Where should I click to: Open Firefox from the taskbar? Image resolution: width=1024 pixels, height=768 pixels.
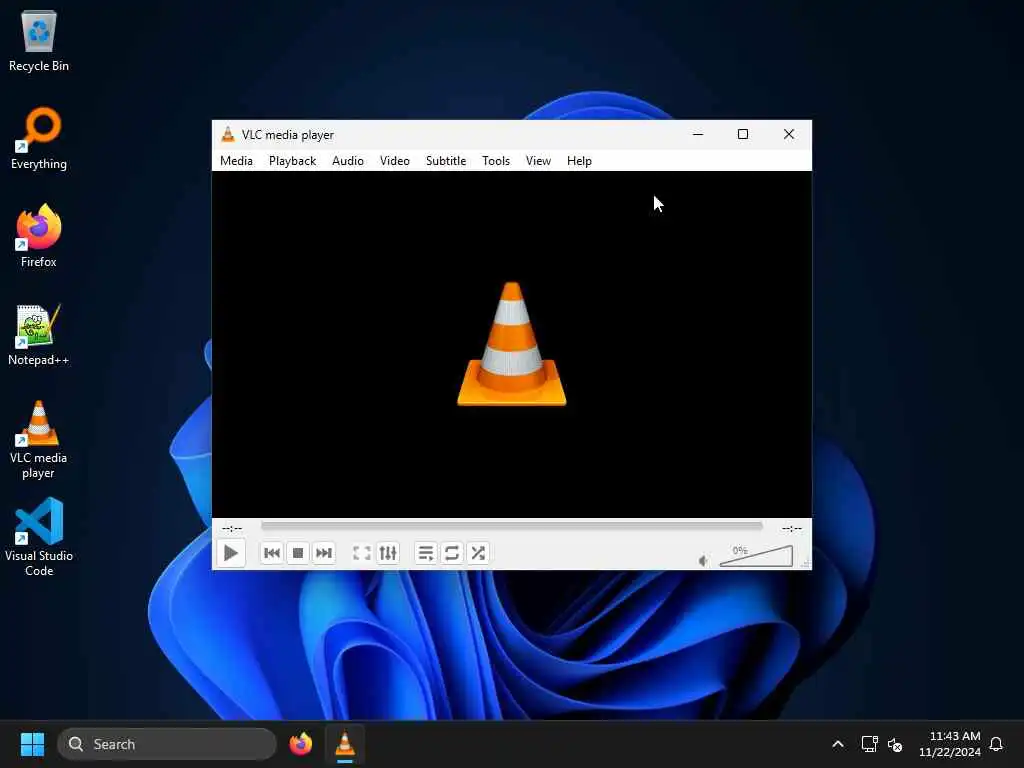coord(301,744)
